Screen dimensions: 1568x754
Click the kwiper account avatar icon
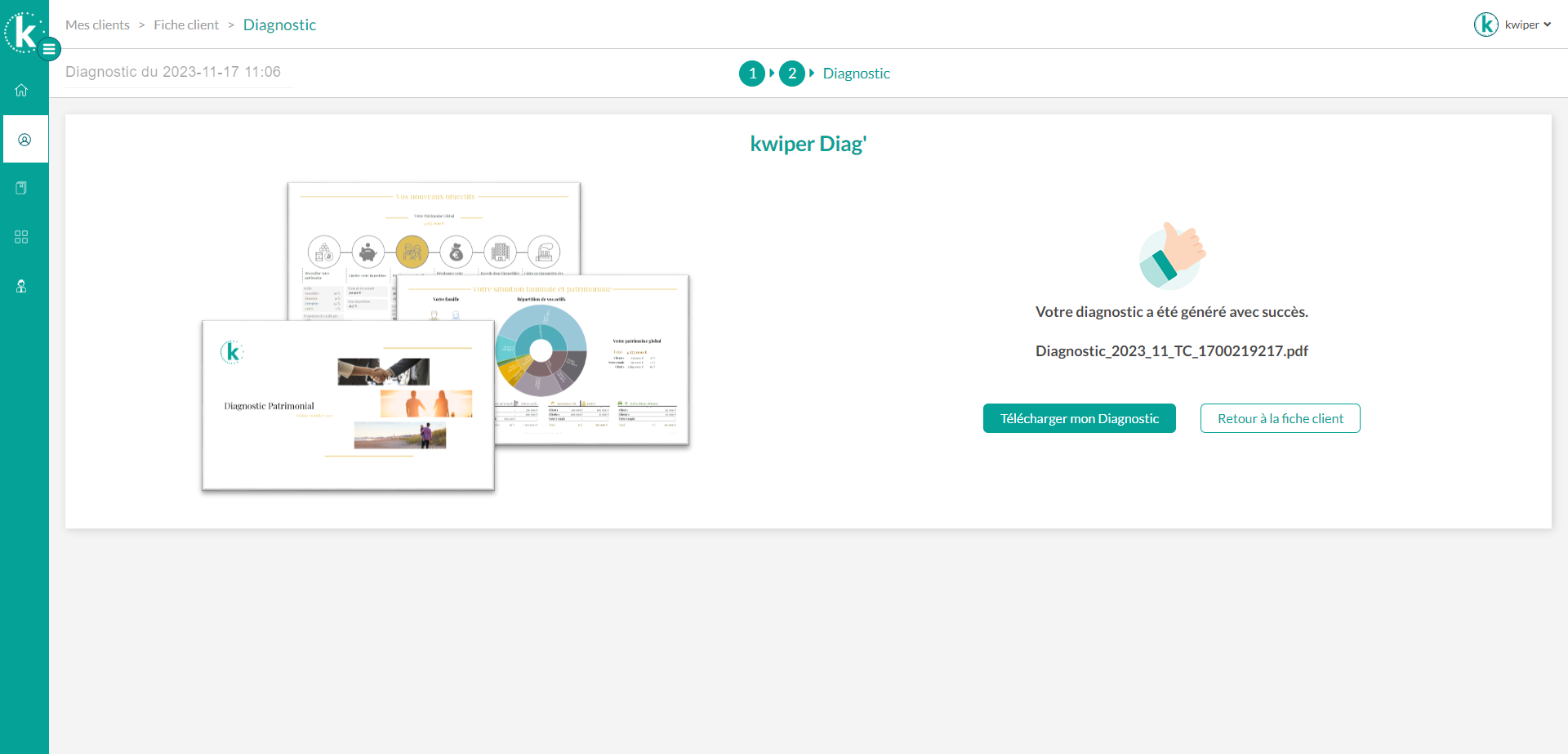coord(1486,25)
